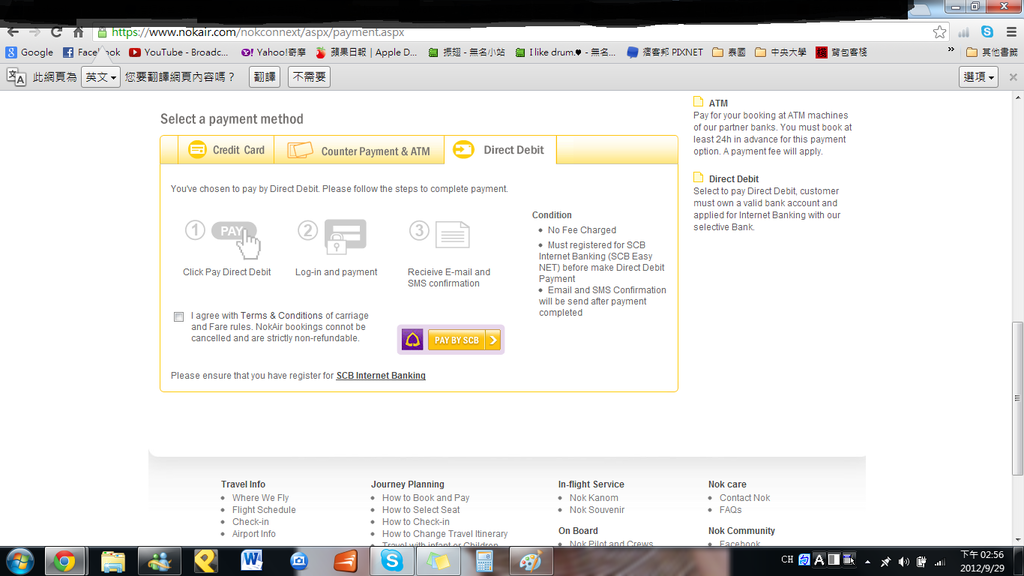
Task: Open the 選項 options dropdown
Action: click(x=978, y=77)
